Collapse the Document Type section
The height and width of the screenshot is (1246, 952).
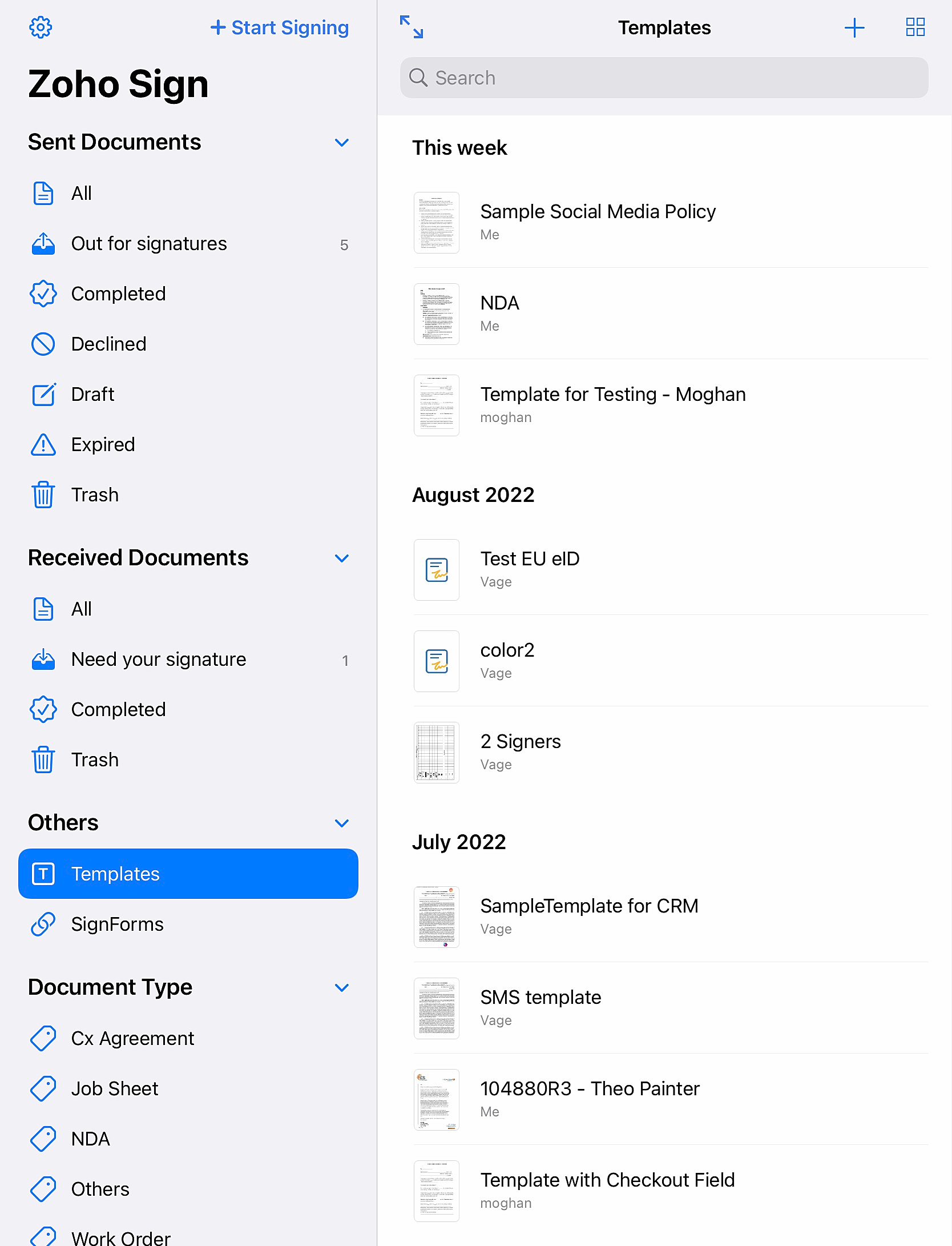click(342, 988)
